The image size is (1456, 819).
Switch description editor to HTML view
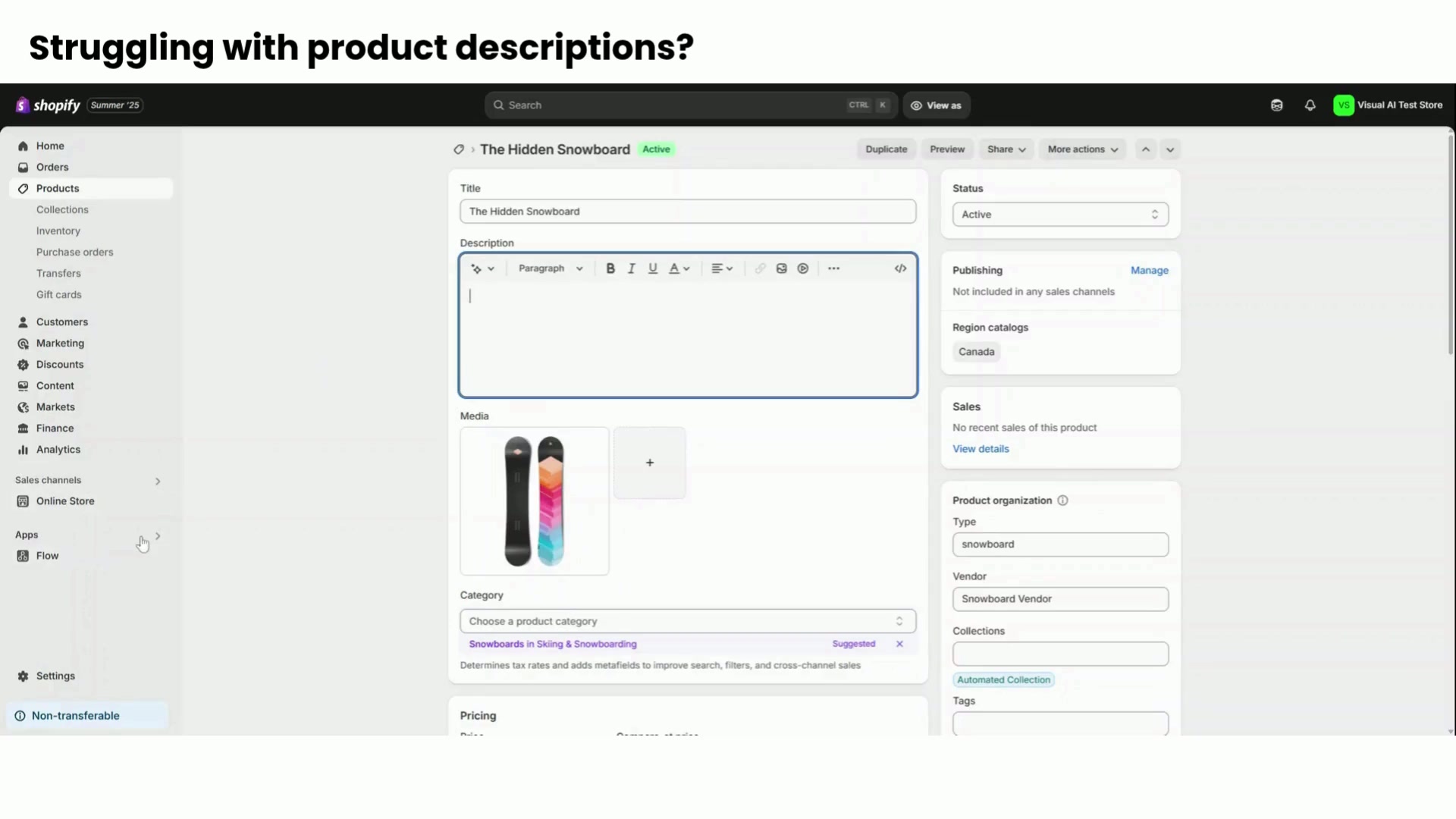pyautogui.click(x=900, y=268)
